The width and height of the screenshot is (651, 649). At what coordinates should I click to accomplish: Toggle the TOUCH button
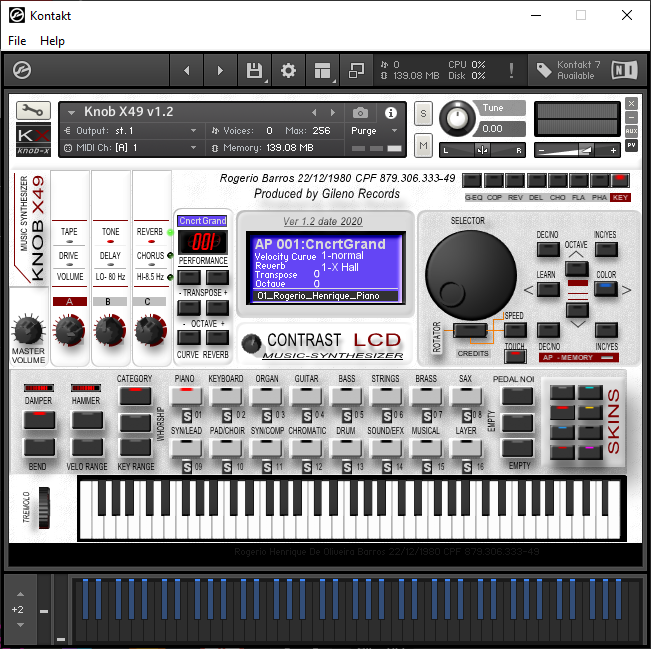click(515, 356)
